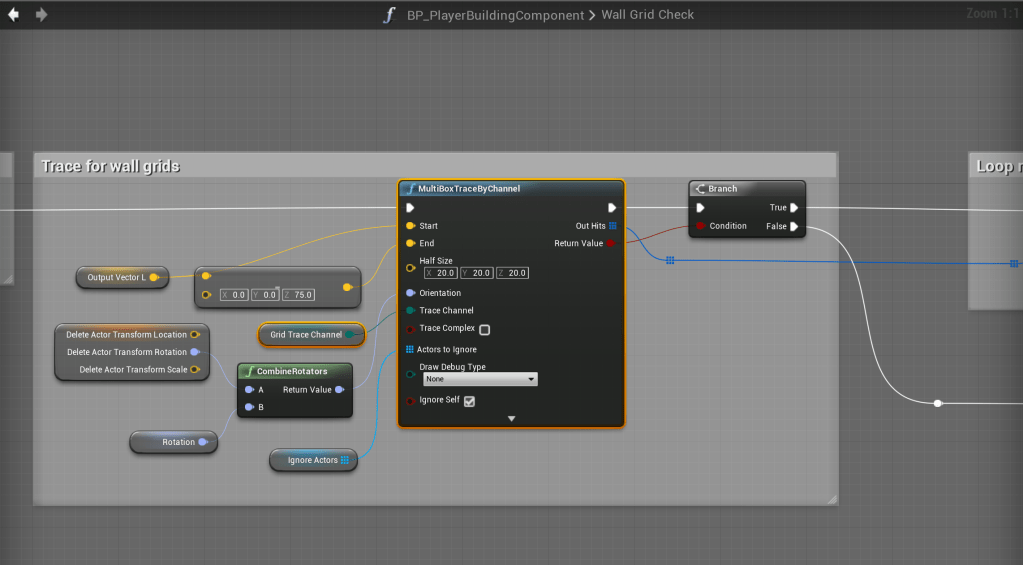Click the Branch True output pin
This screenshot has height=565, width=1023.
[793, 208]
